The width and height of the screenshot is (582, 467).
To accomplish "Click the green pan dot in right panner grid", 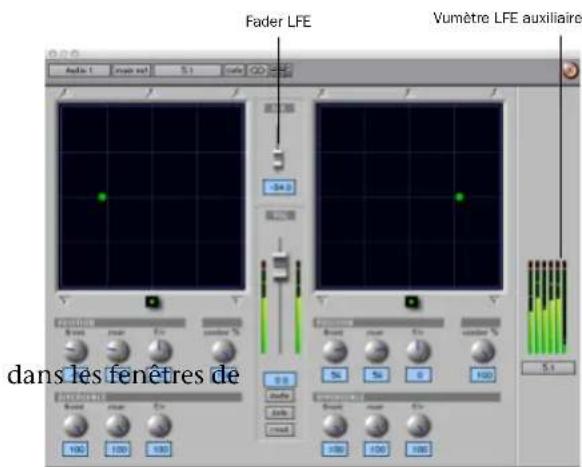I will [460, 197].
